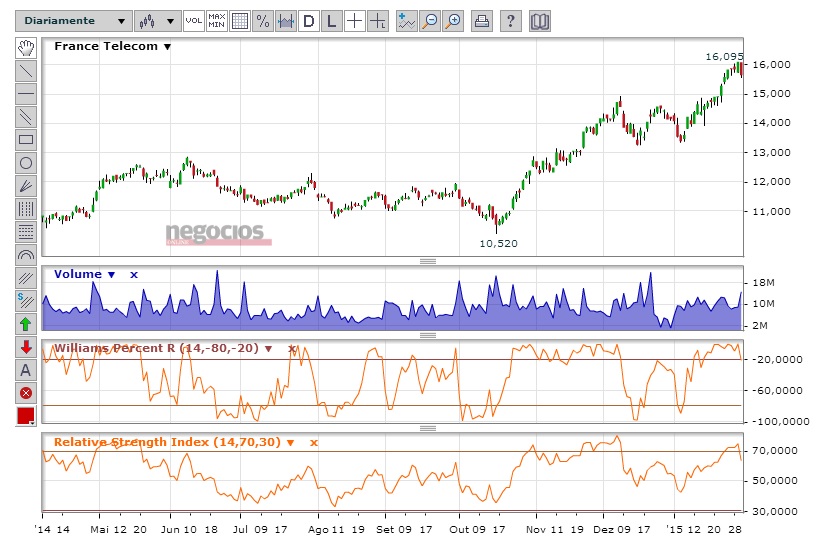Image resolution: width=822 pixels, height=542 pixels.
Task: Select the rectangle drawing tool
Action: (26, 140)
